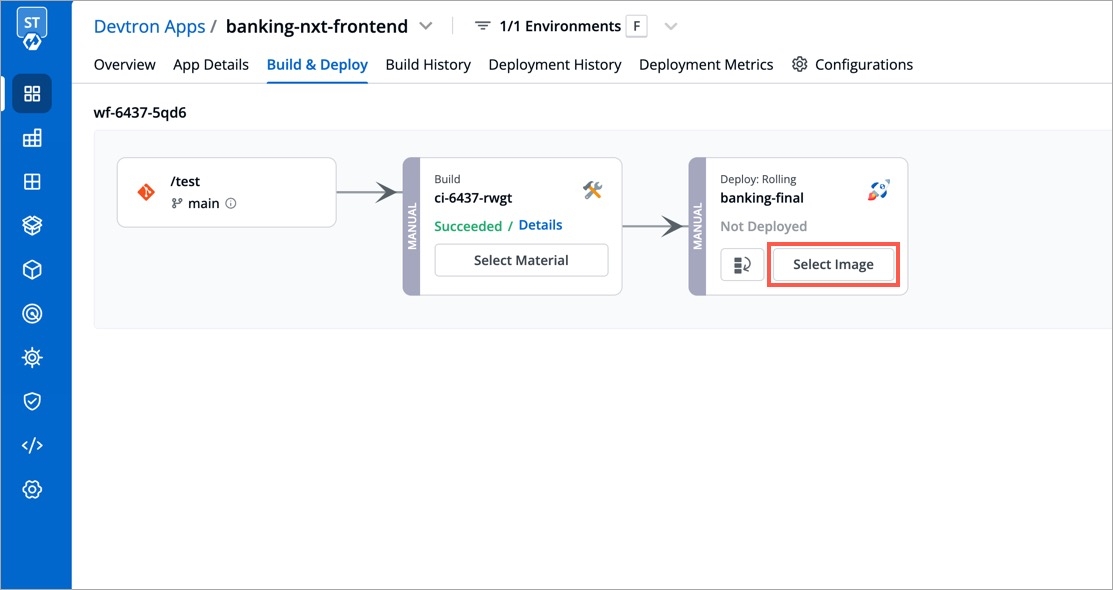Click the Select Material button

click(x=521, y=260)
